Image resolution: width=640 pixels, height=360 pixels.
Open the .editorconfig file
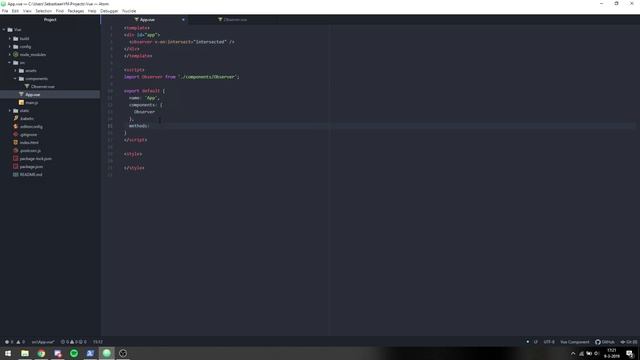coord(31,127)
